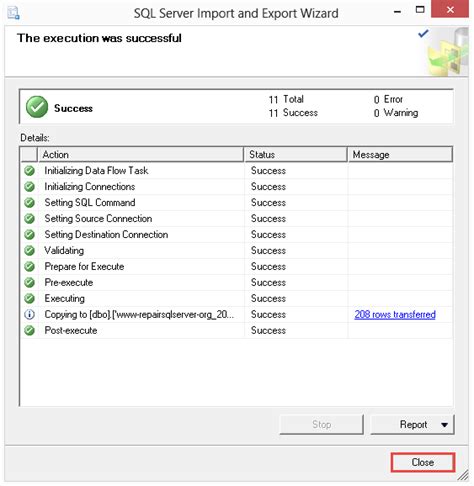Select the Executing row text
This screenshot has height=486, width=474.
point(65,298)
